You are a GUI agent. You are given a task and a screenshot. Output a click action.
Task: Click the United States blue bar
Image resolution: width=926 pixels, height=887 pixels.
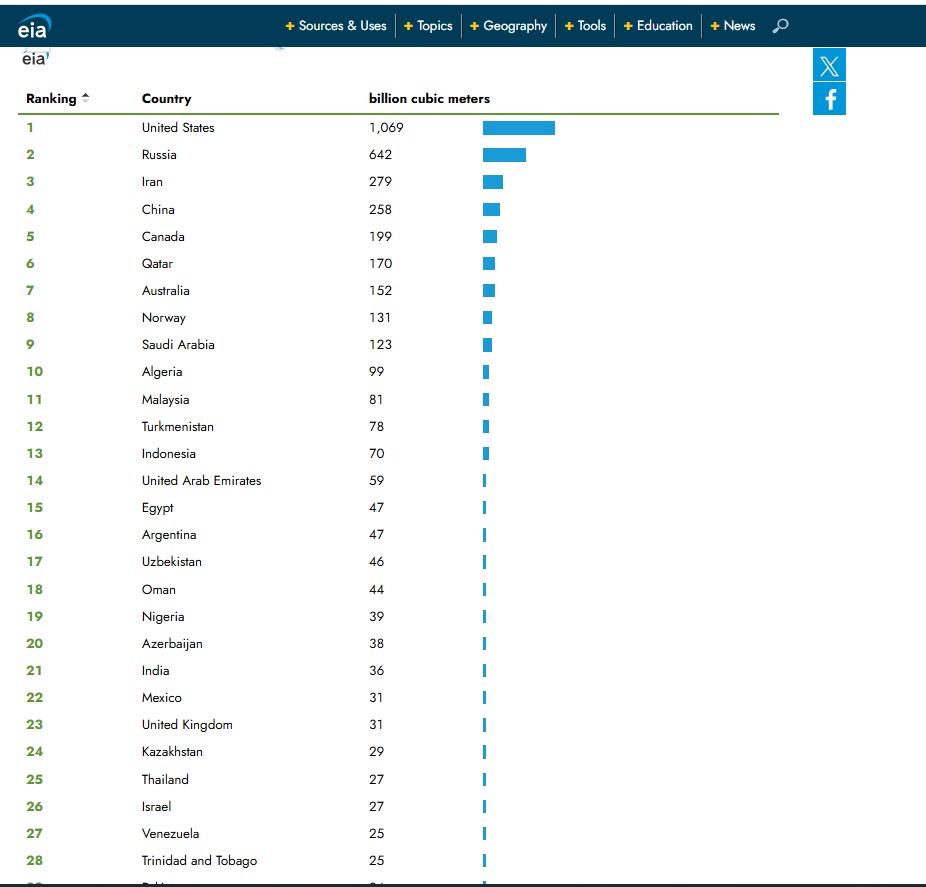tap(519, 128)
